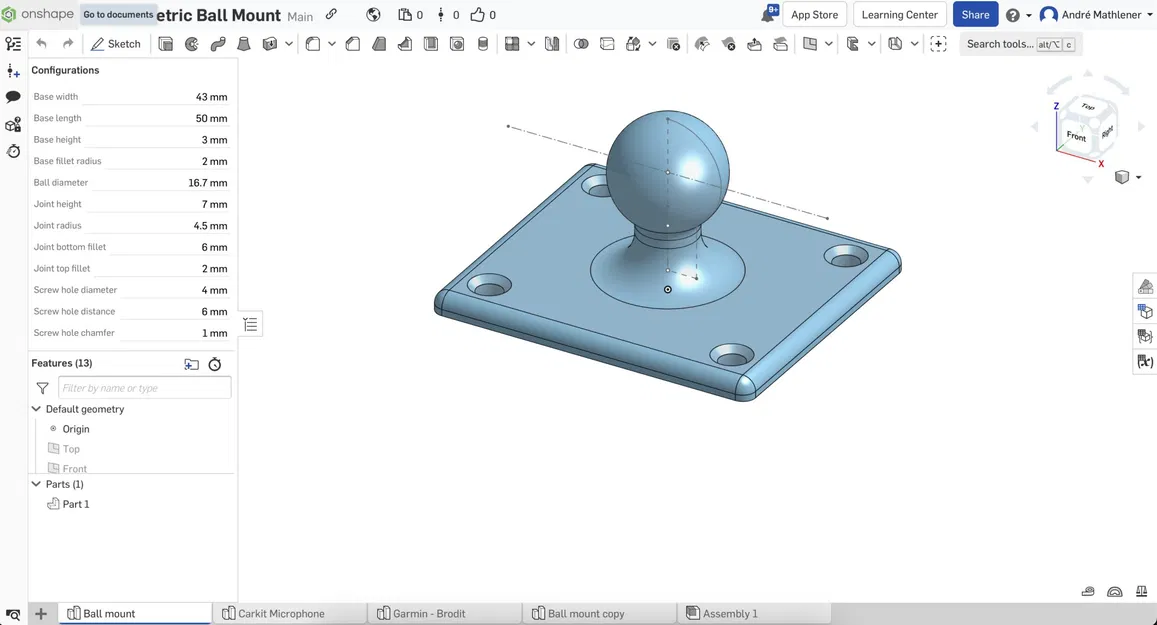Select the Extrude tool
This screenshot has width=1157, height=625.
click(x=166, y=44)
